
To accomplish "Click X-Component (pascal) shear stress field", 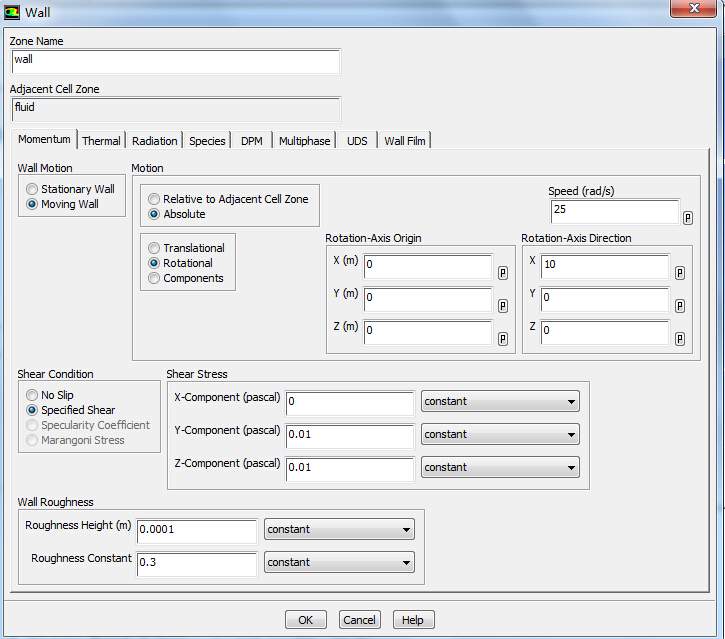I will tap(350, 404).
